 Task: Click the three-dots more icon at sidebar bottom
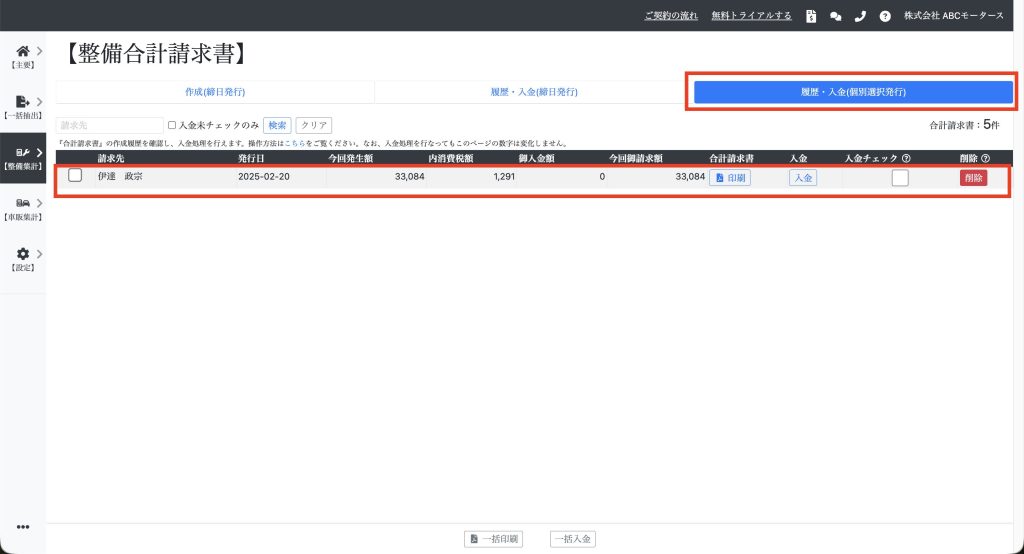[23, 527]
